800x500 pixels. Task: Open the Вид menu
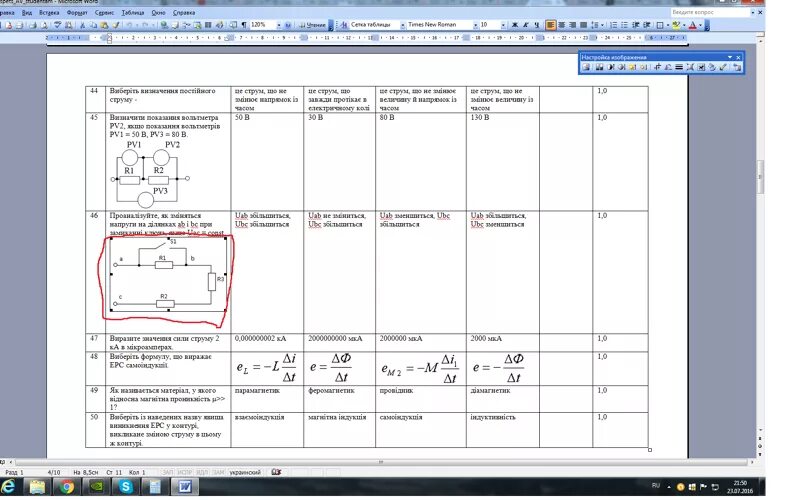tap(27, 12)
